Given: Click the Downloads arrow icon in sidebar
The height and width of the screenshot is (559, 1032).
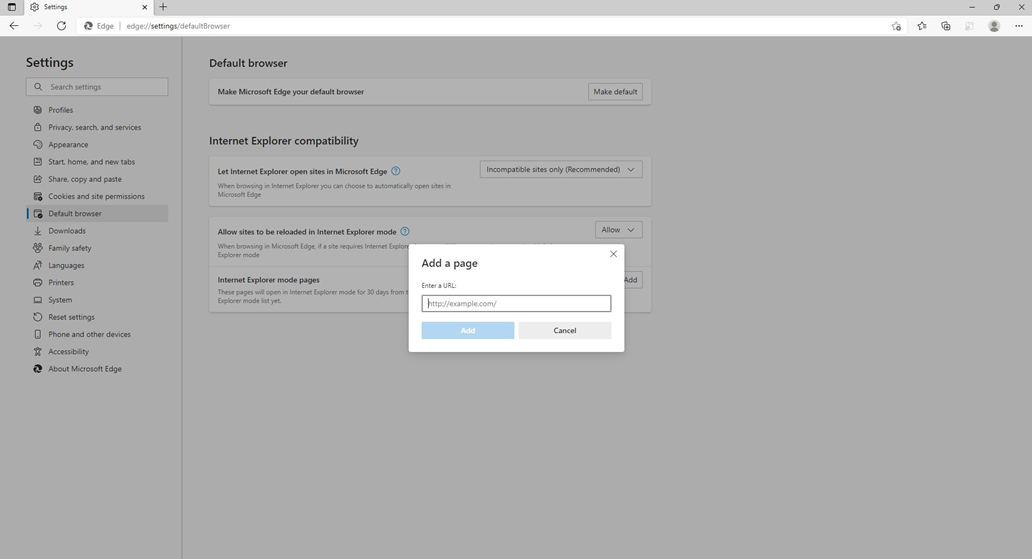Looking at the screenshot, I should click(x=38, y=231).
